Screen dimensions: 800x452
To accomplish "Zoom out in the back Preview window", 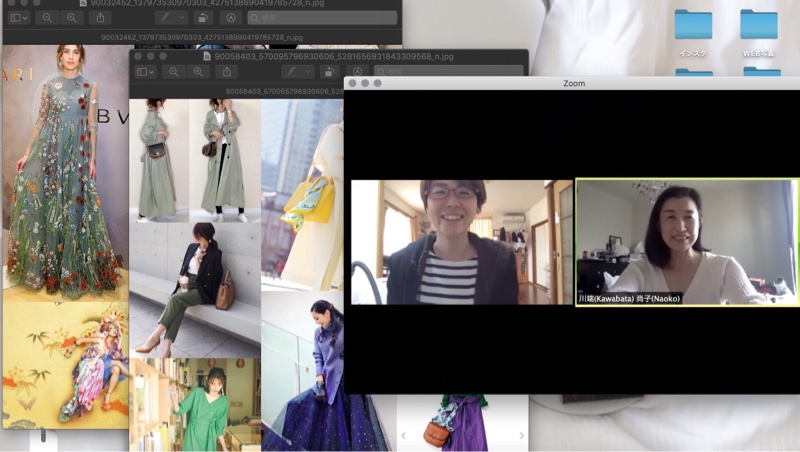I will (x=47, y=18).
